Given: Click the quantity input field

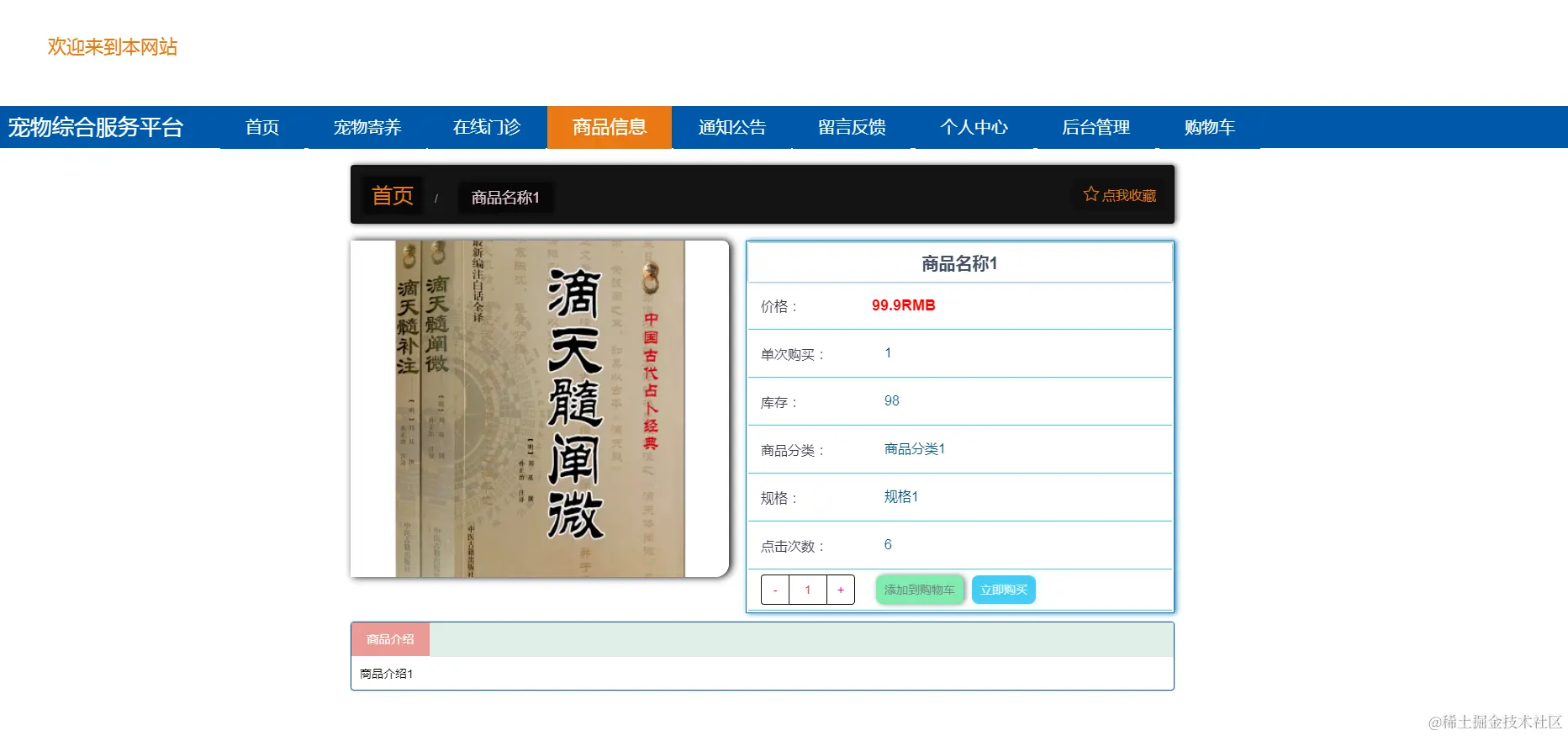Looking at the screenshot, I should [808, 590].
